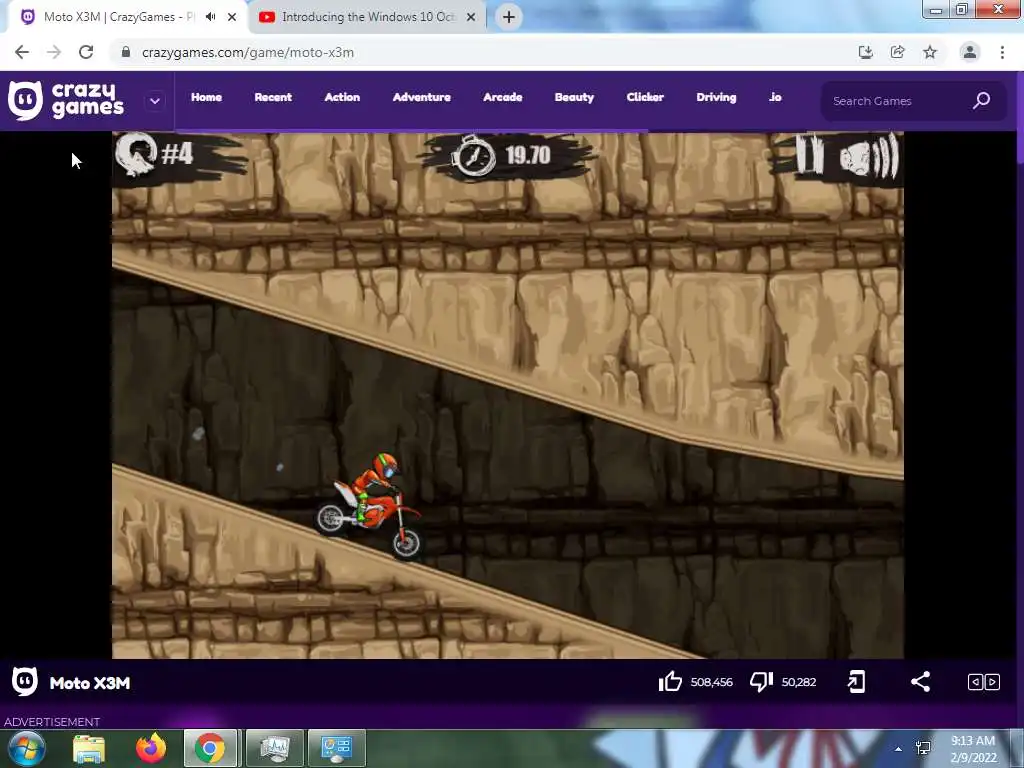Image resolution: width=1024 pixels, height=768 pixels.
Task: Close the Moto X3M tab
Action: tap(232, 17)
